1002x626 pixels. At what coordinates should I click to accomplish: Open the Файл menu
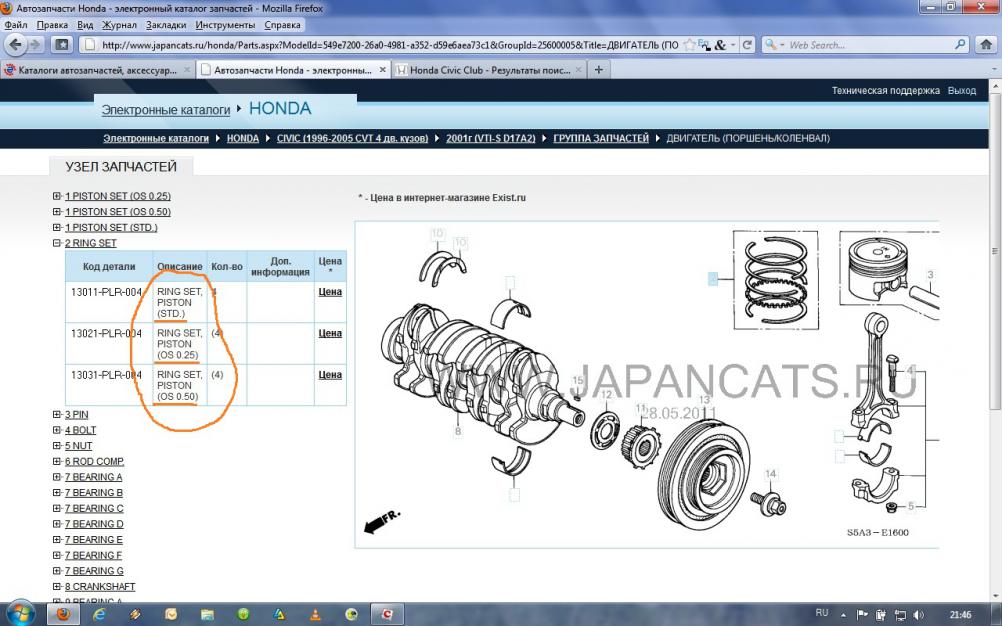click(x=16, y=25)
